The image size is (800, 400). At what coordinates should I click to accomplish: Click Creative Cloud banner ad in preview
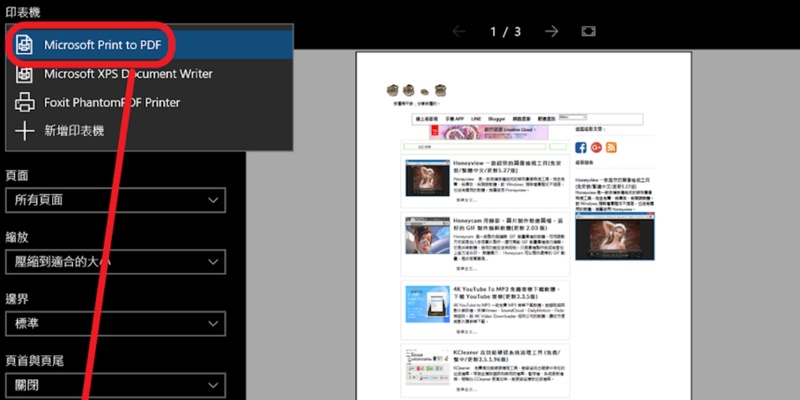click(x=488, y=132)
